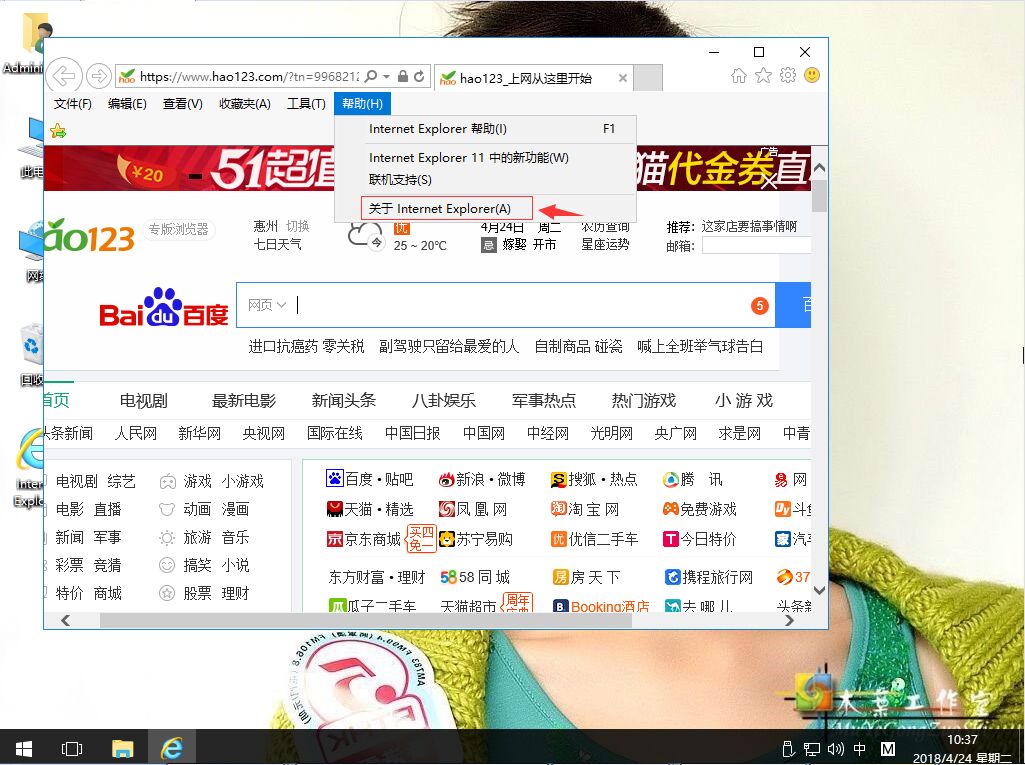1025x765 pixels.
Task: Open a new blank tab
Action: [x=648, y=78]
